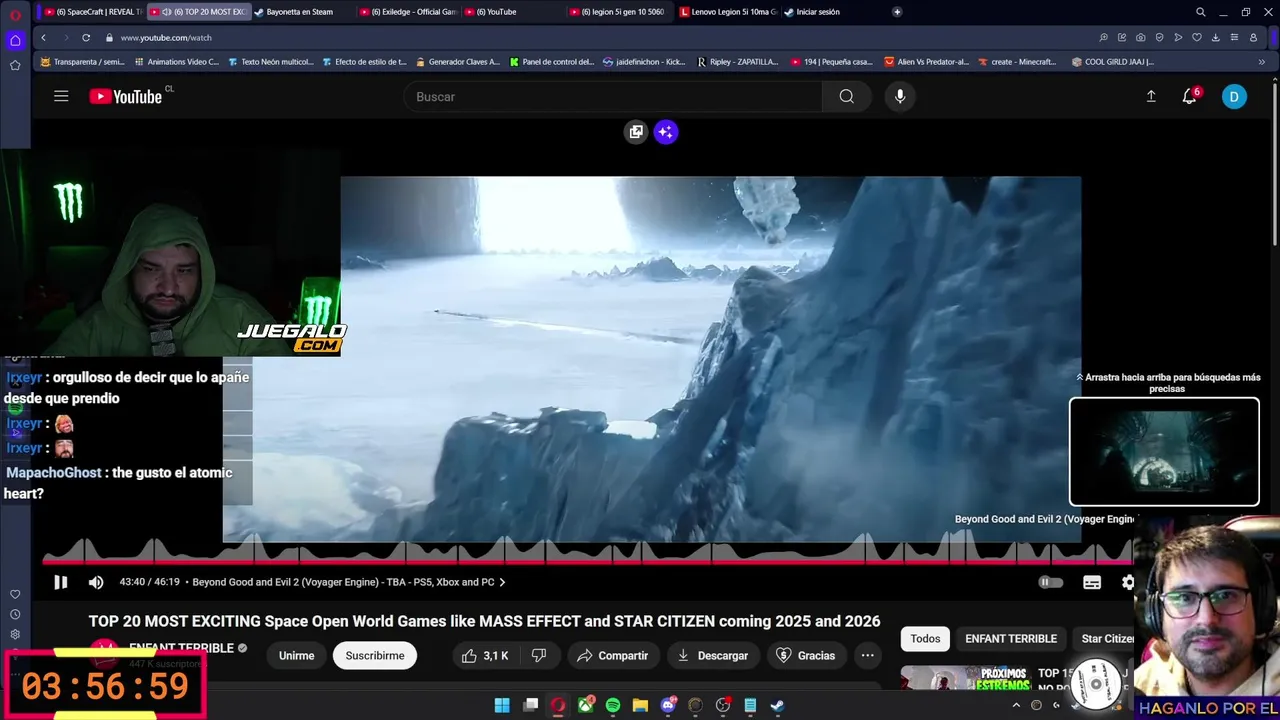Switch to the SpaceCraft REVEAL browser tab

93,12
